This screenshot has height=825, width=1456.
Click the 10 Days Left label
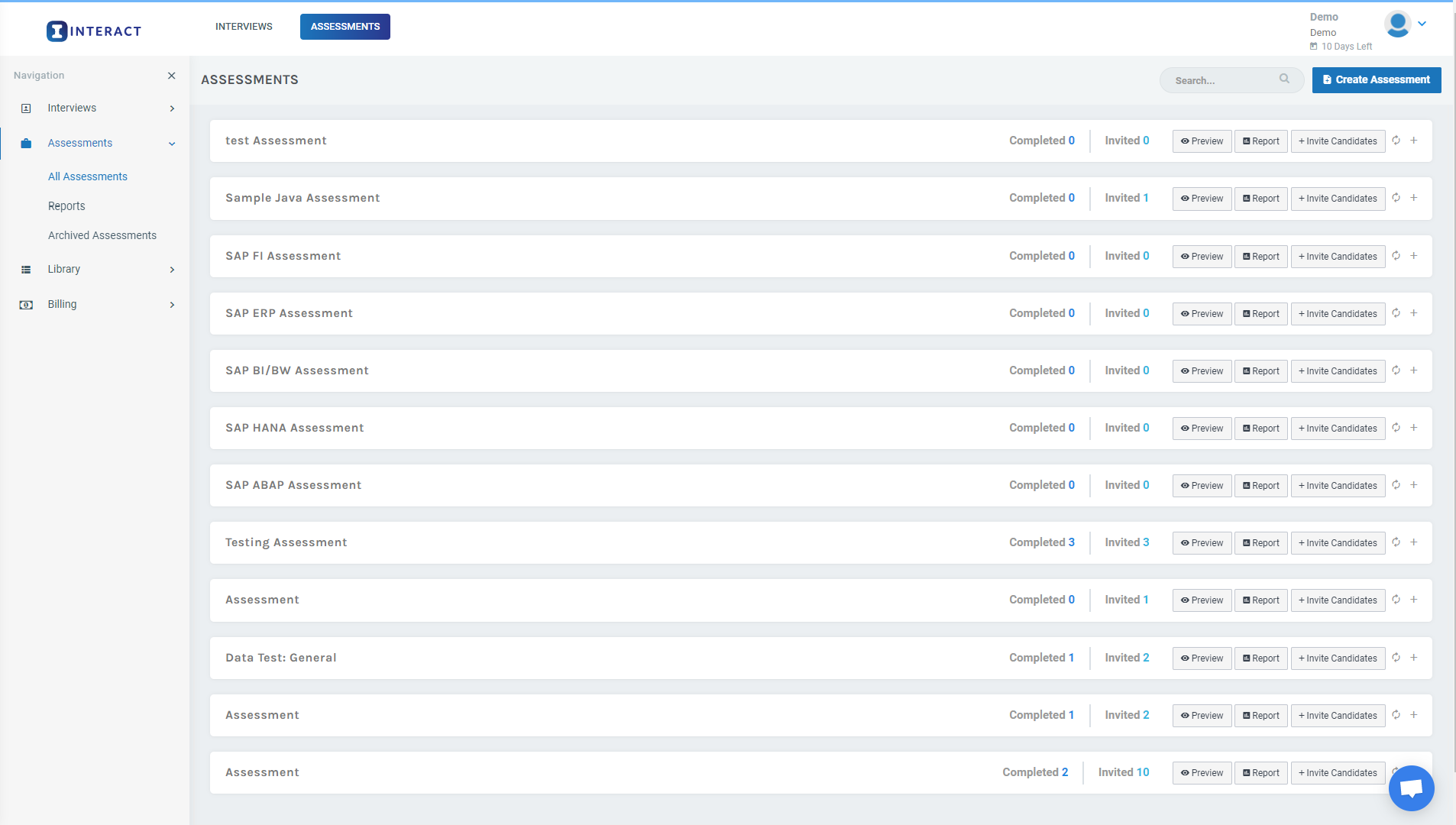1341,47
